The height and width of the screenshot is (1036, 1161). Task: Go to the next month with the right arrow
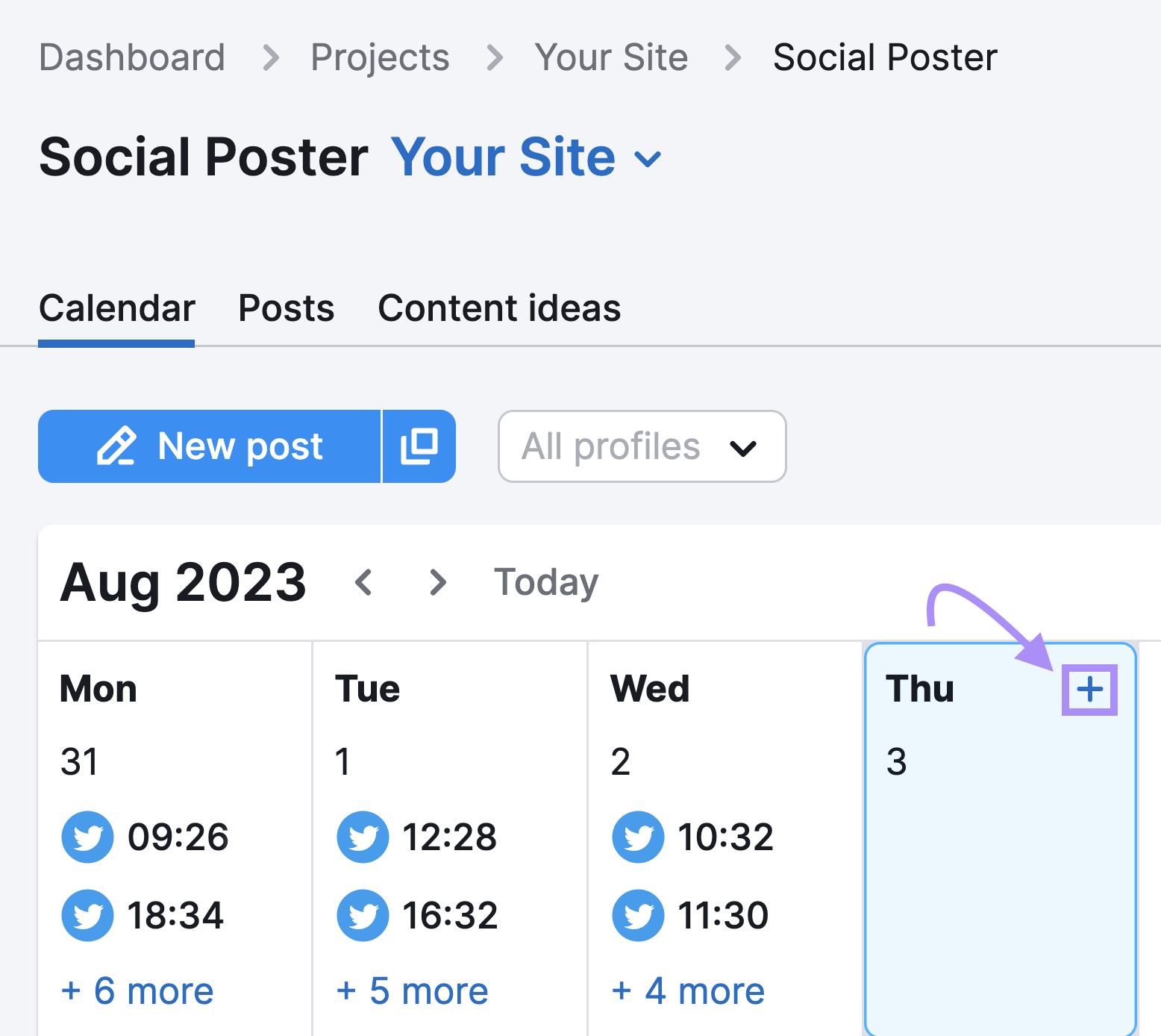[436, 583]
